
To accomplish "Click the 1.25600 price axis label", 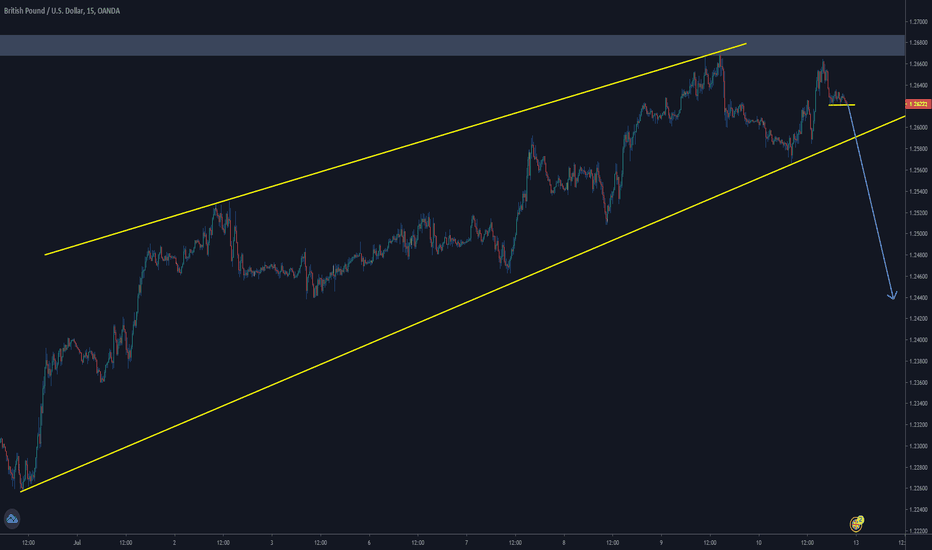I will point(918,170).
